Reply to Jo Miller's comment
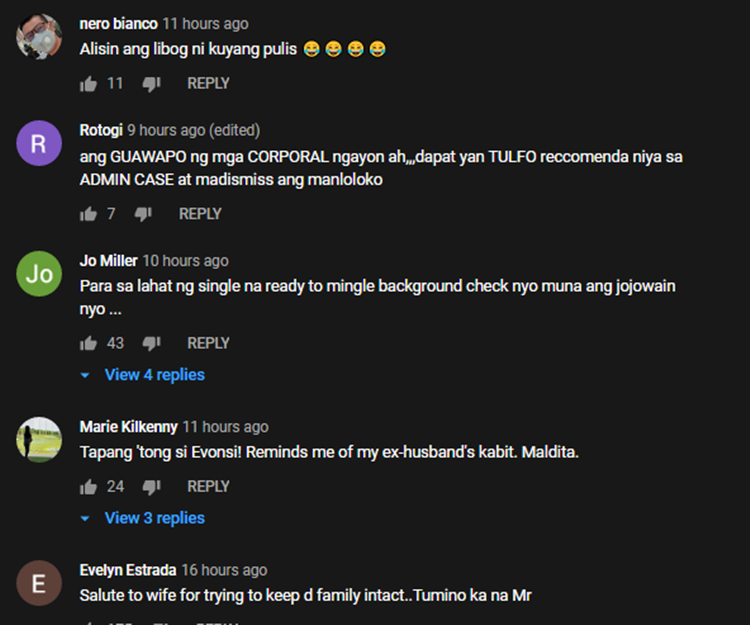750x625 pixels. [208, 344]
